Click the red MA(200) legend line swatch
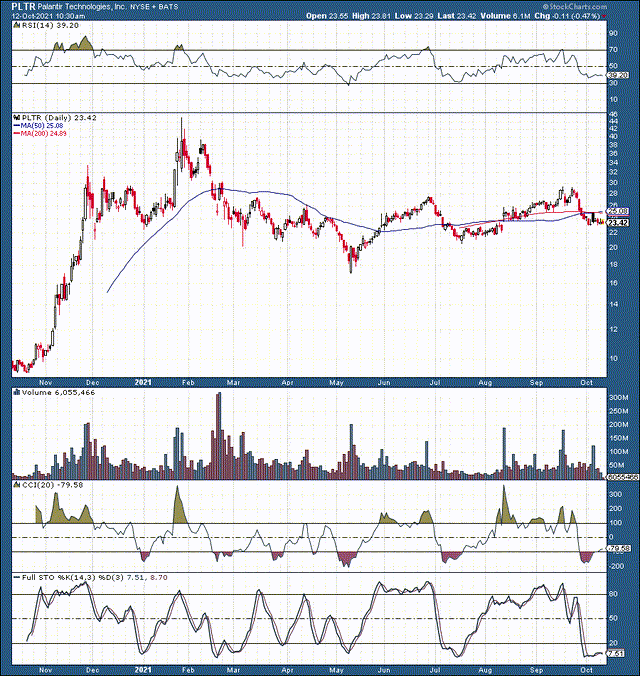Viewport: 640px width, 676px height. coord(17,134)
